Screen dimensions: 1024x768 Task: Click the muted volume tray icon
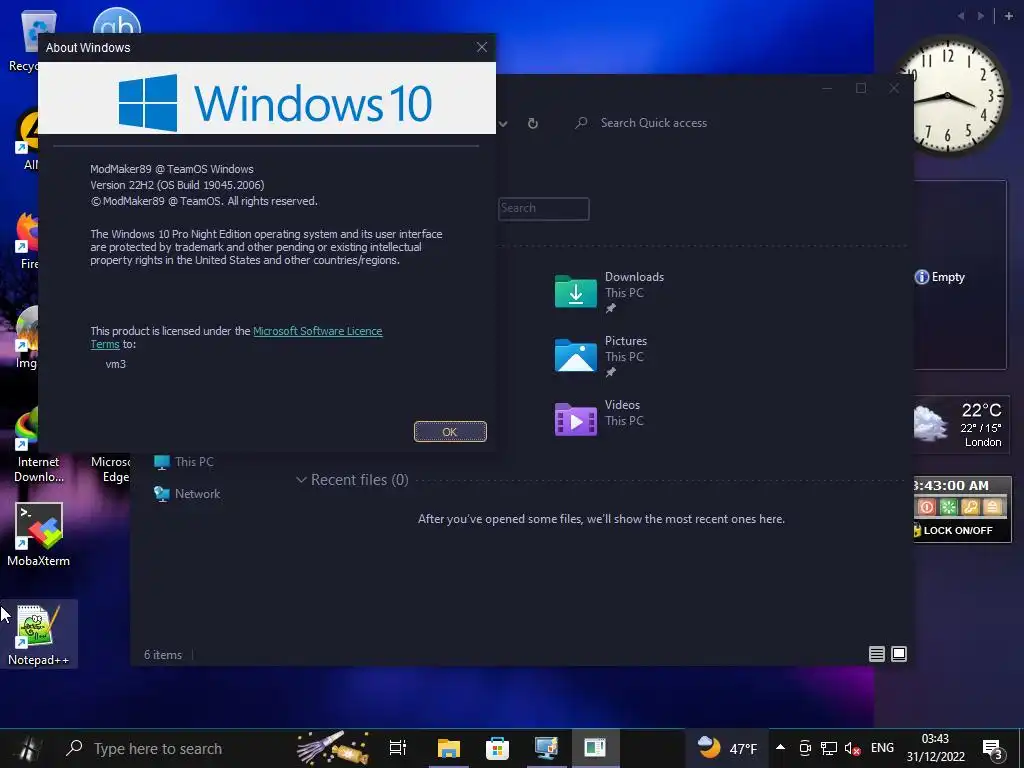852,748
